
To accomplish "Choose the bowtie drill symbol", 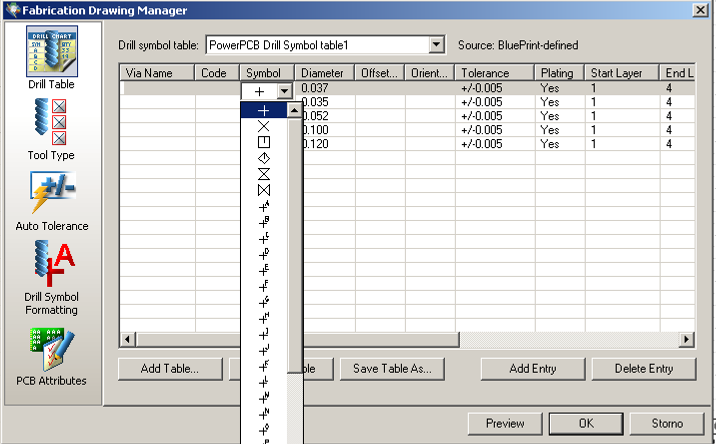I will click(x=263, y=190).
